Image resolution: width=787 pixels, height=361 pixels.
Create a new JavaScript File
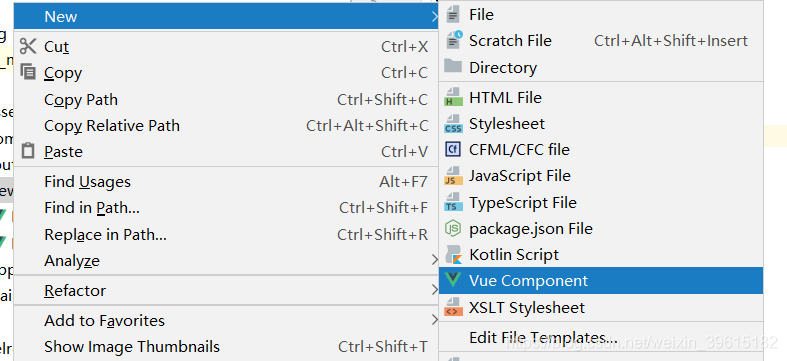point(601,176)
